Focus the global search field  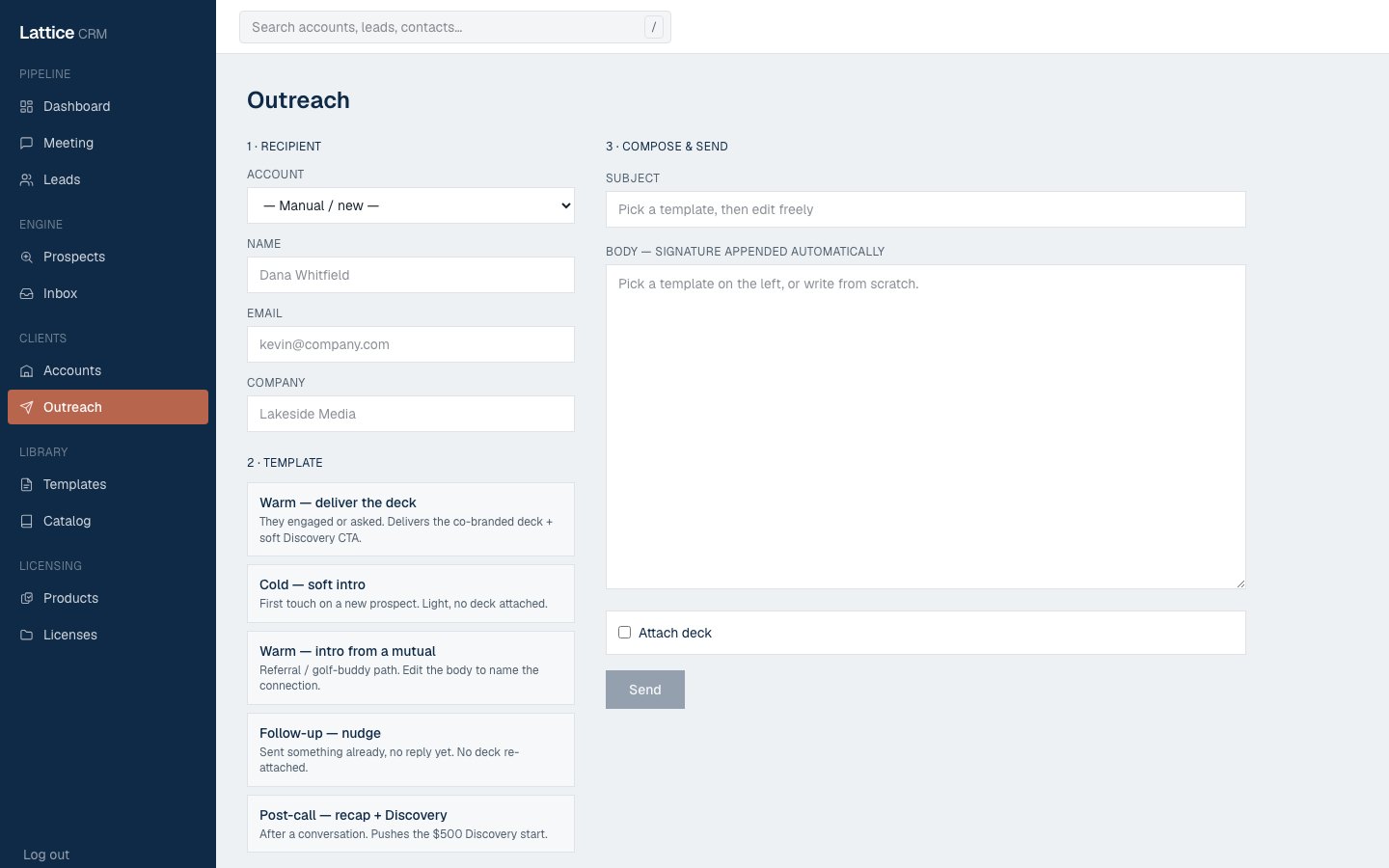(454, 27)
